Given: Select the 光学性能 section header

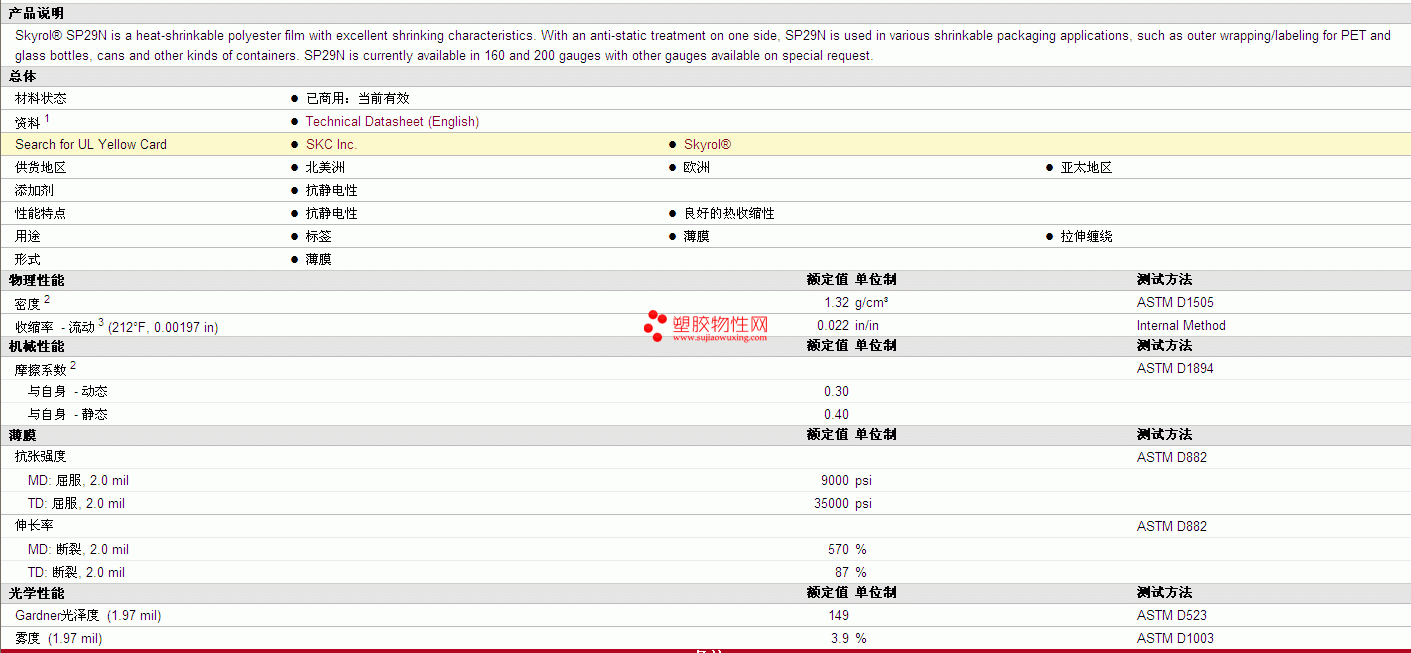Looking at the screenshot, I should point(36,593).
